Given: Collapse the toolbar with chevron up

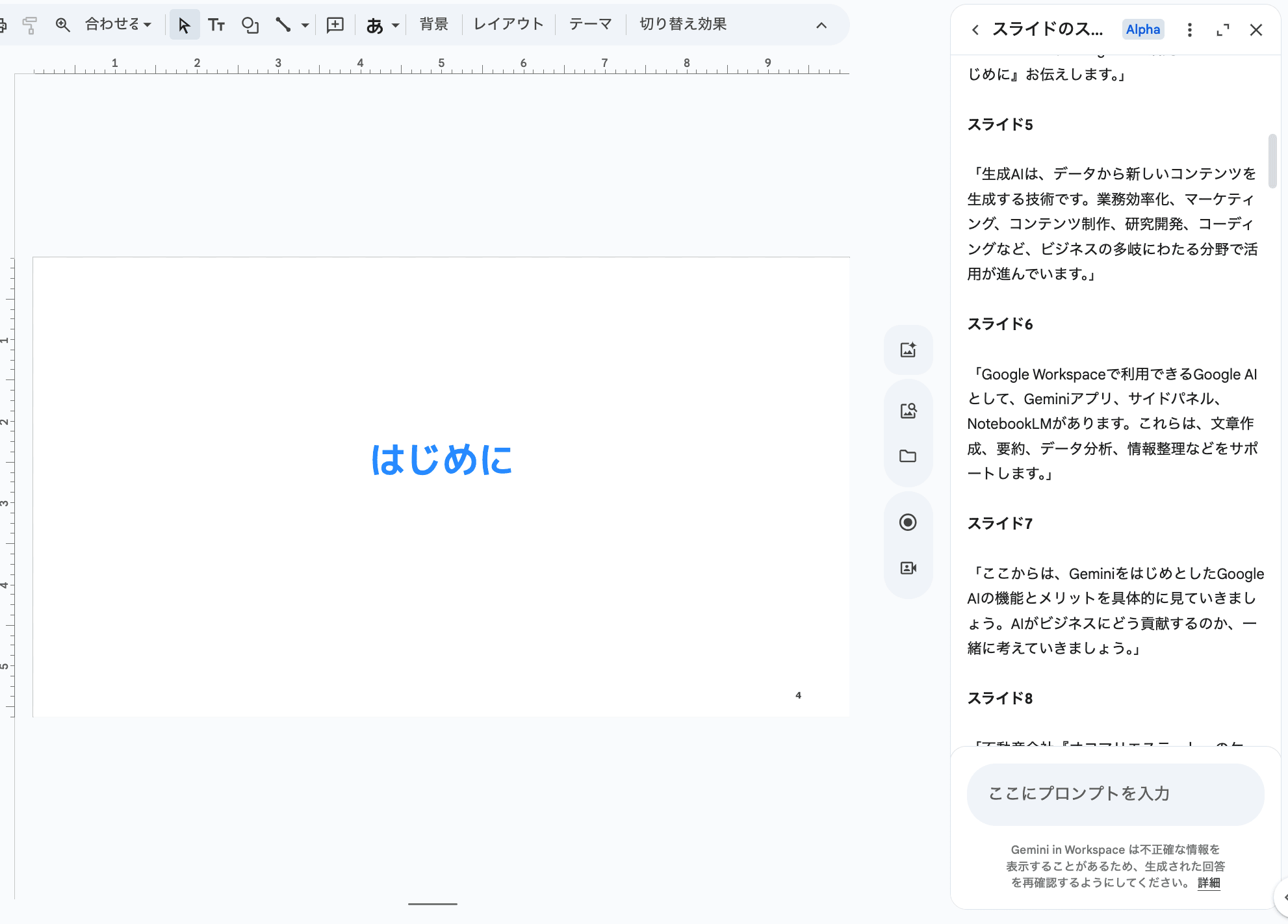Looking at the screenshot, I should (821, 25).
